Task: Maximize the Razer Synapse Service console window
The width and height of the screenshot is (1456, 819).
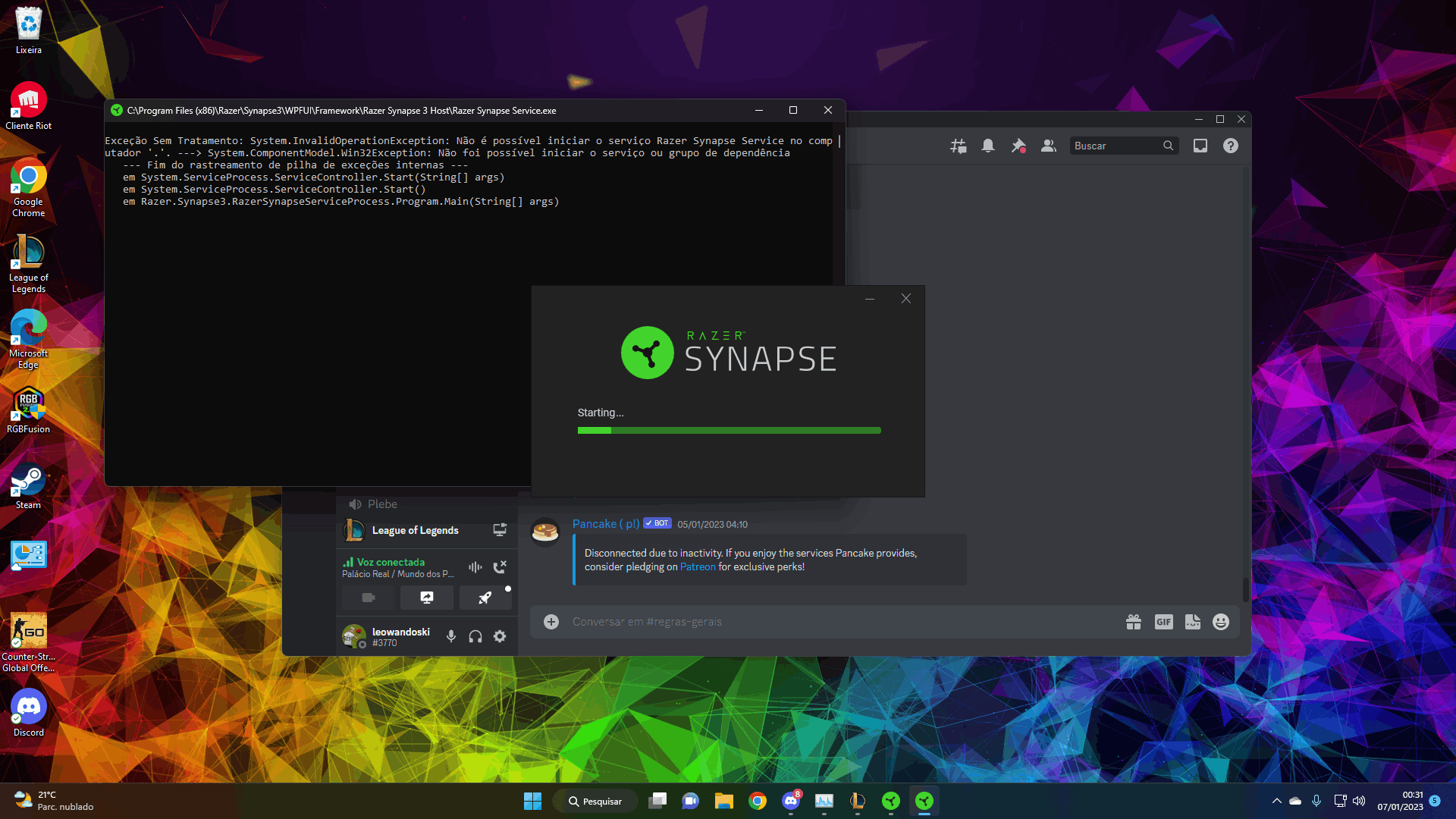Action: [x=793, y=110]
